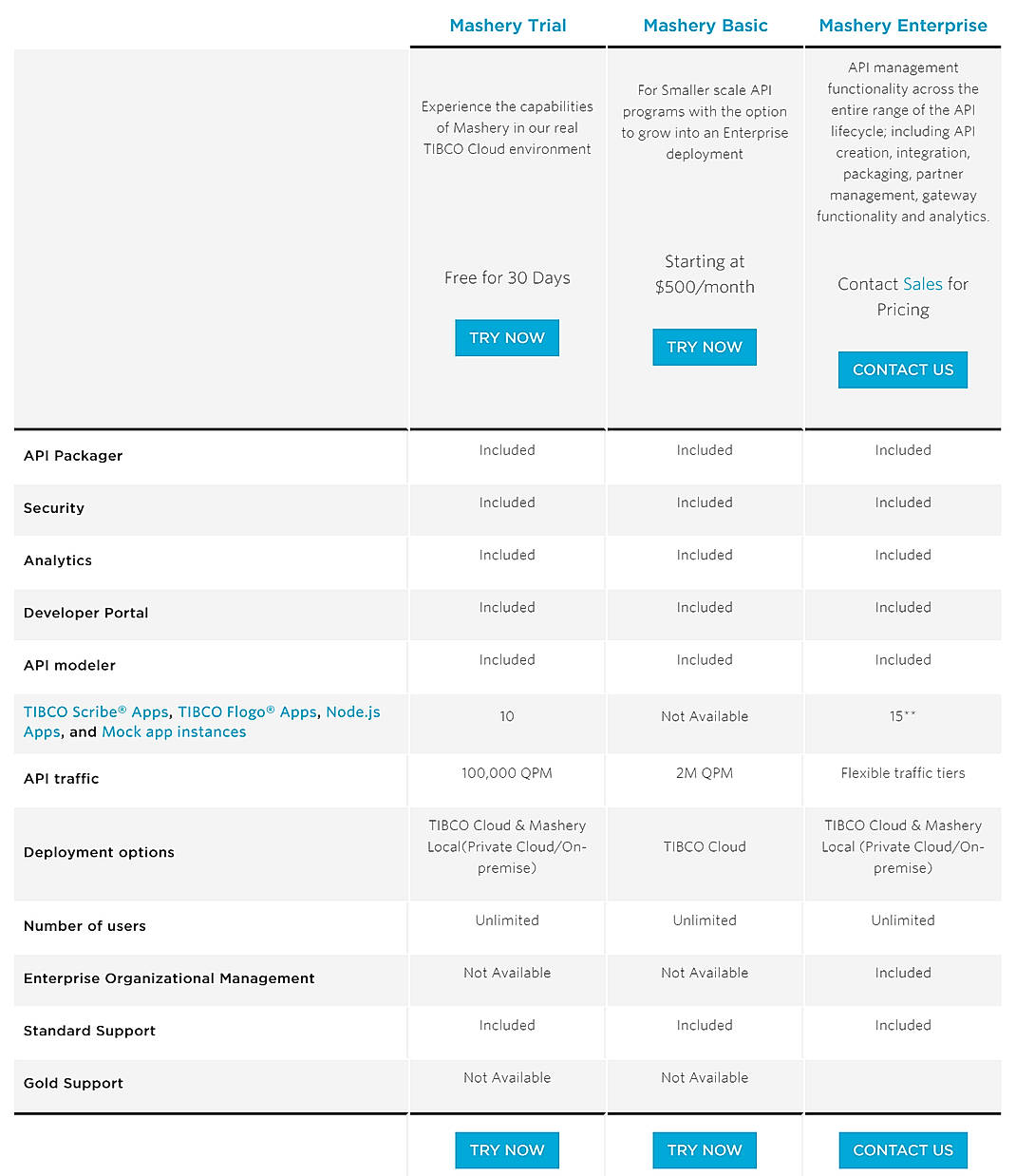Click CONTACT US at bottom of Enterprise column

coord(902,1150)
